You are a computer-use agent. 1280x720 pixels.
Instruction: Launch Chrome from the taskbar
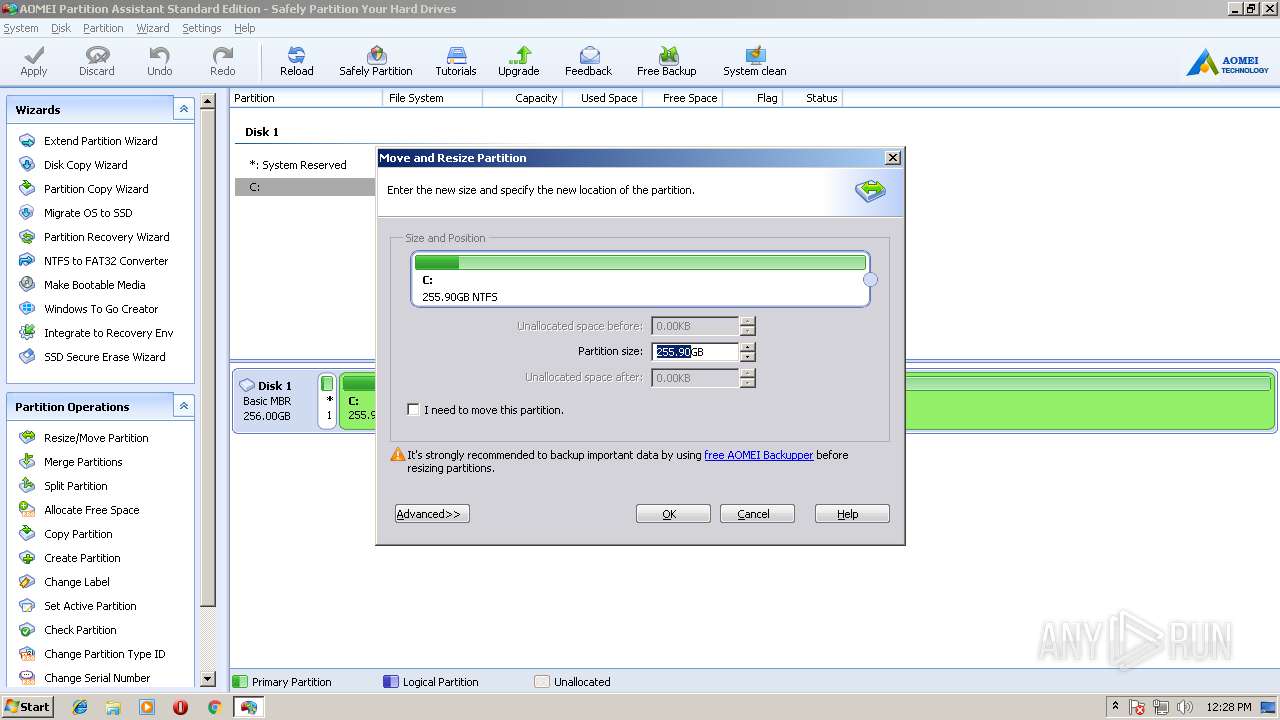click(x=214, y=707)
